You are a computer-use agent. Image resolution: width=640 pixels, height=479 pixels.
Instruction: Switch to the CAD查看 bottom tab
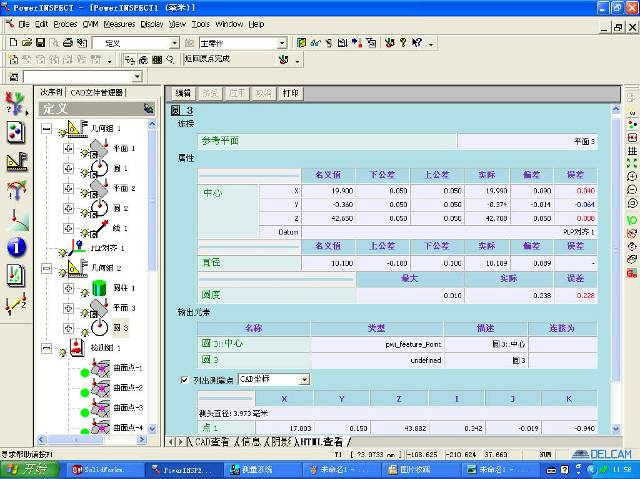point(211,441)
